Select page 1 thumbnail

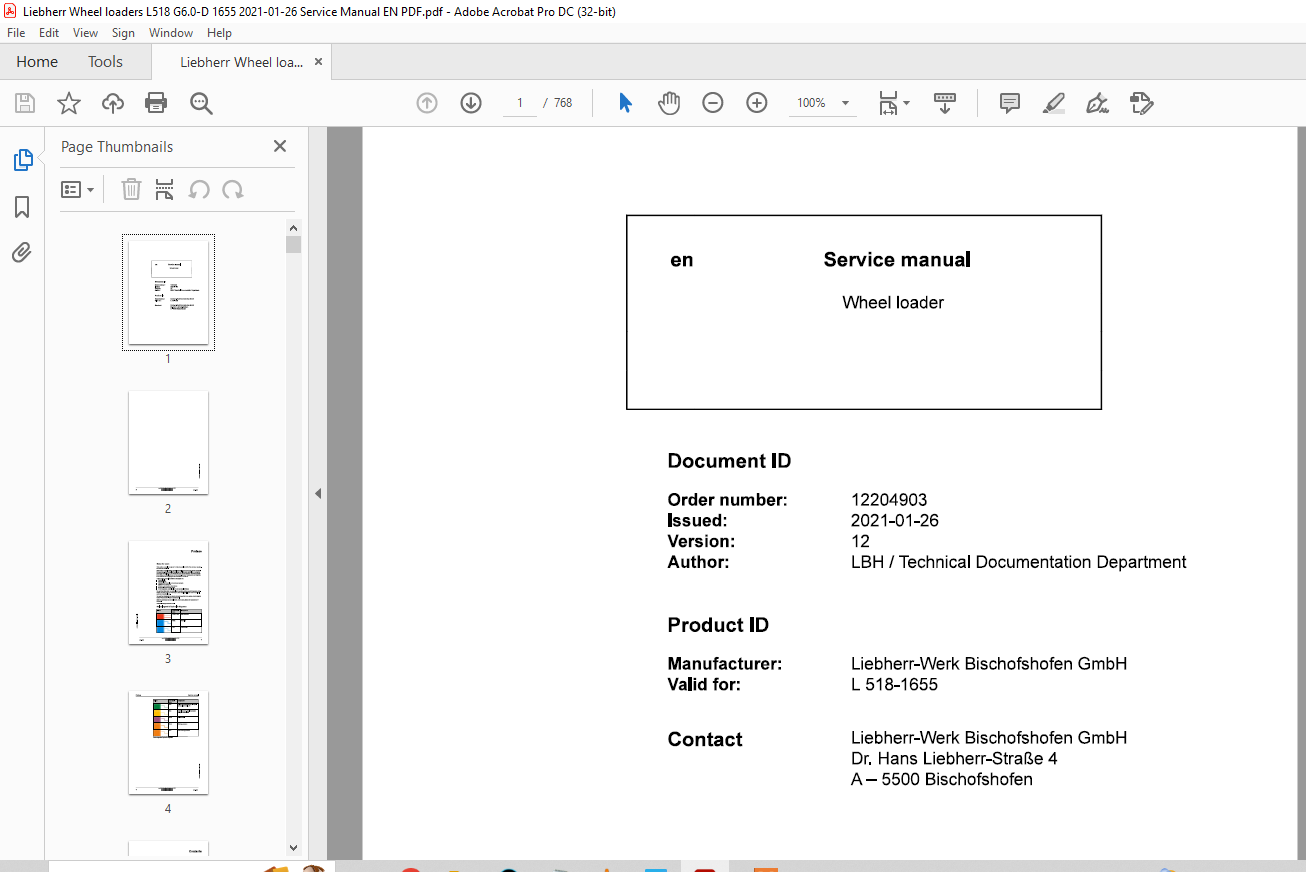pos(168,292)
